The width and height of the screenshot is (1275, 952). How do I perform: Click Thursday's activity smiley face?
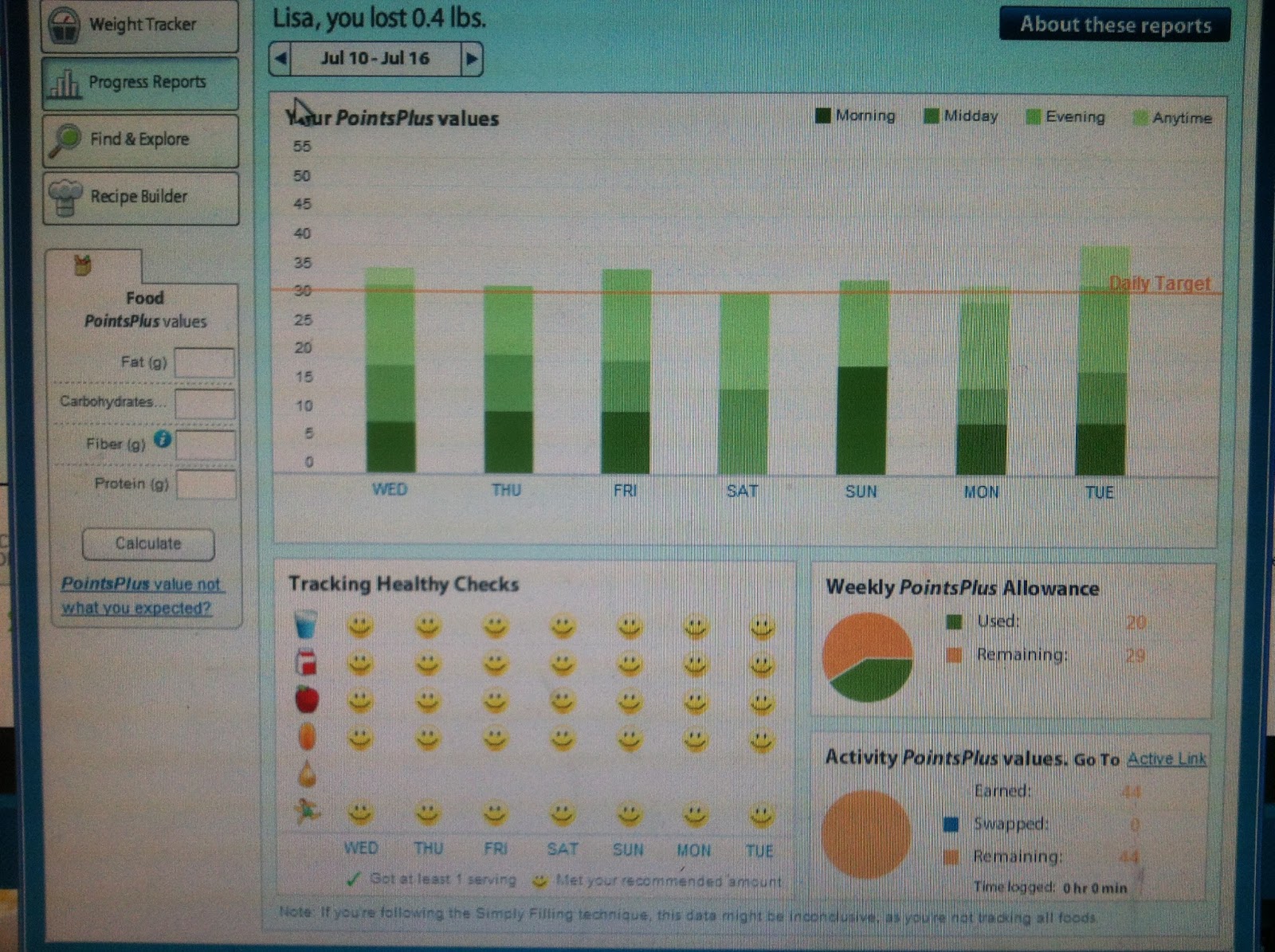coord(427,813)
